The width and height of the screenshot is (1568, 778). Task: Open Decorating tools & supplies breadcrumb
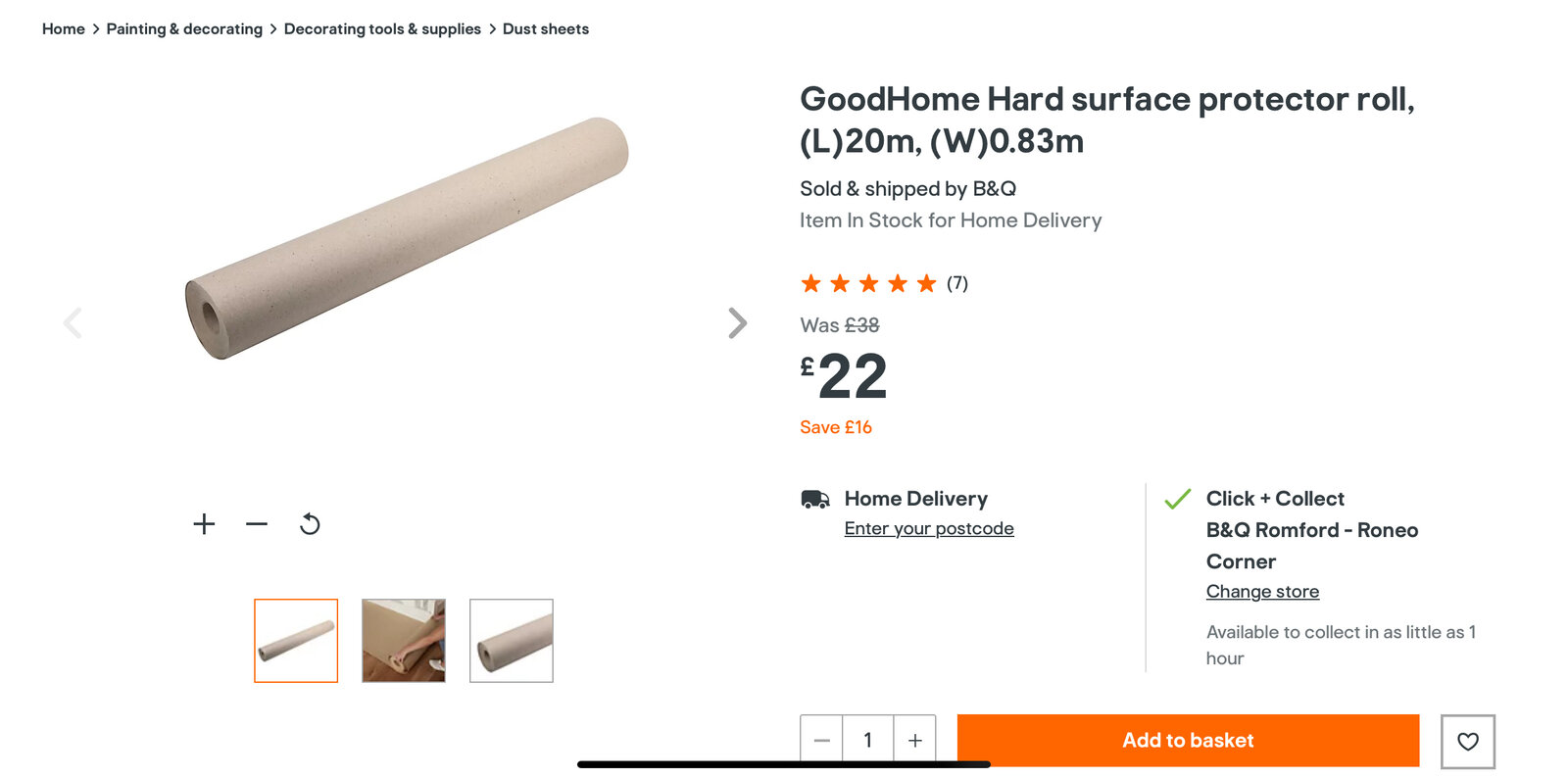[382, 29]
